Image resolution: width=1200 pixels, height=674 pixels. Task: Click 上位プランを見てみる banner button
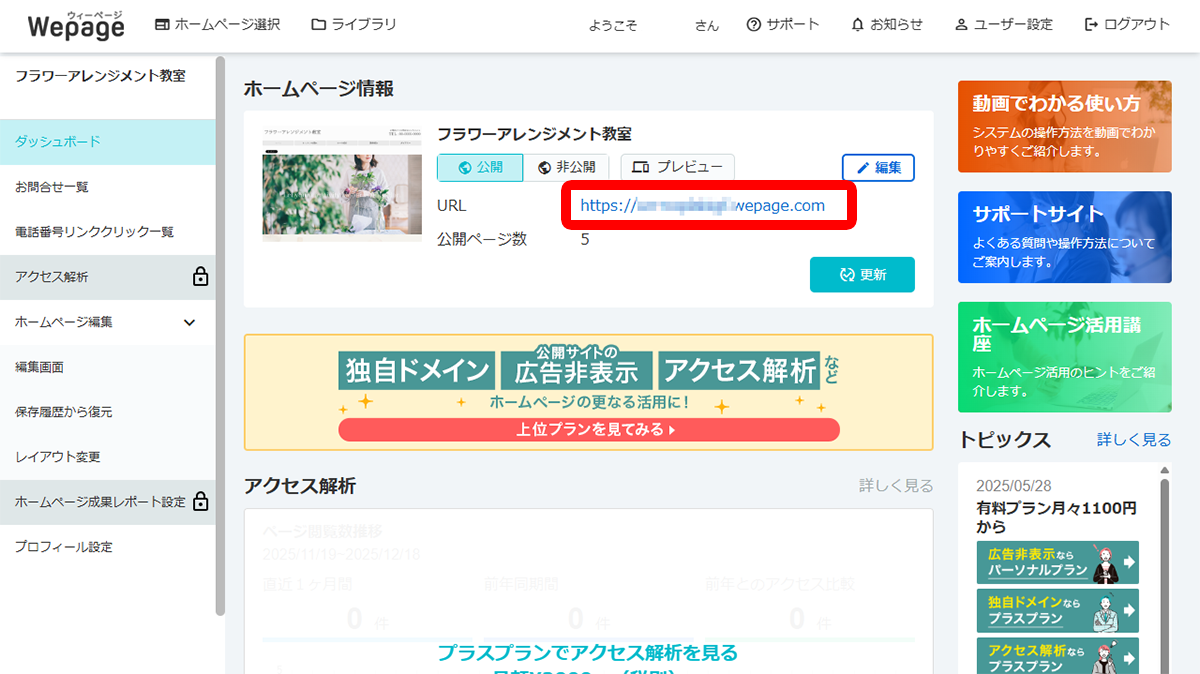589,430
